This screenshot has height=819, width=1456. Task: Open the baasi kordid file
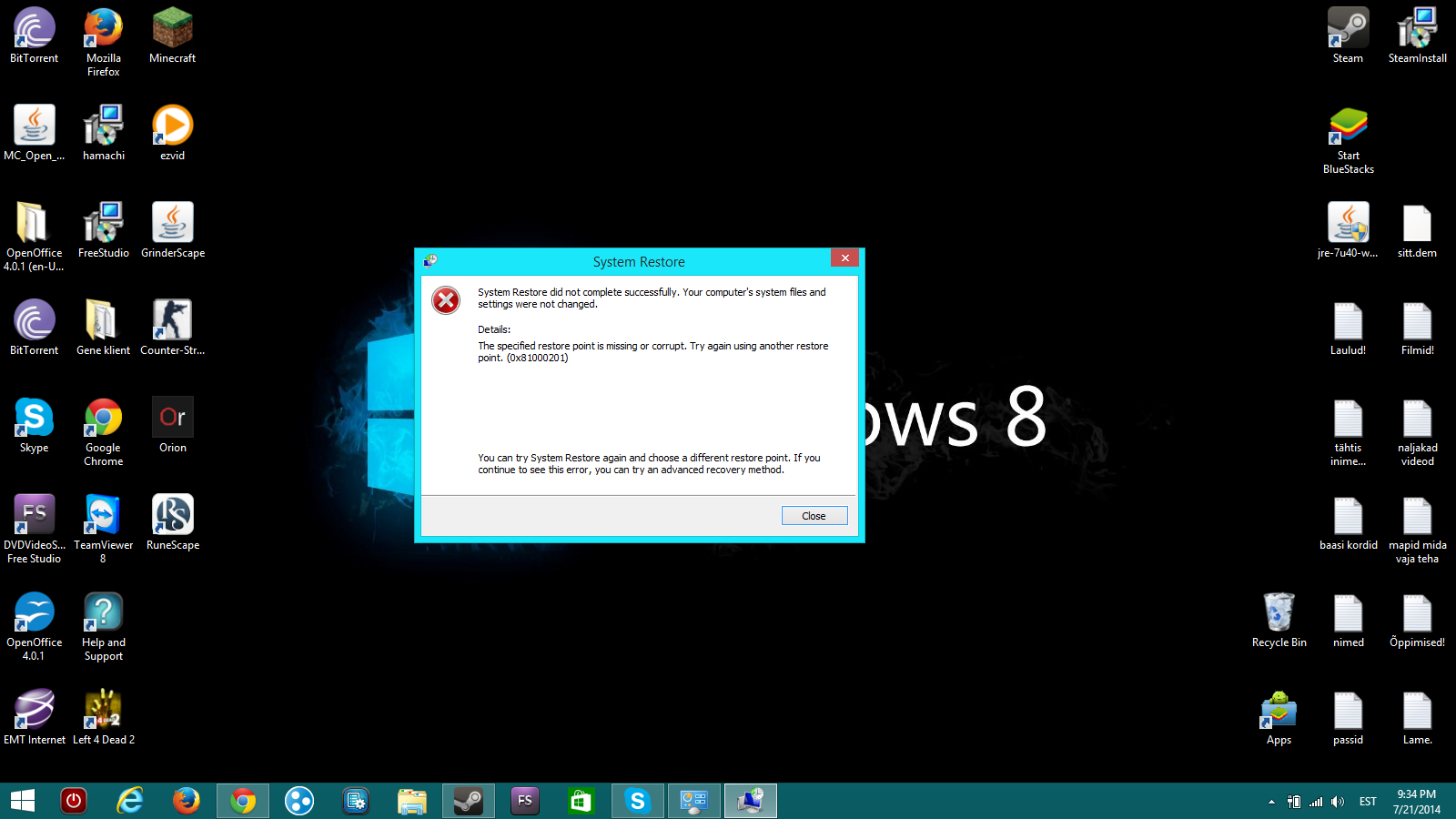point(1348,521)
